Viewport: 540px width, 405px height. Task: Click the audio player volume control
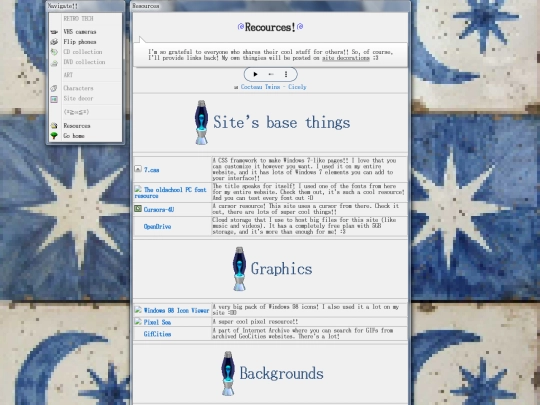(271, 74)
